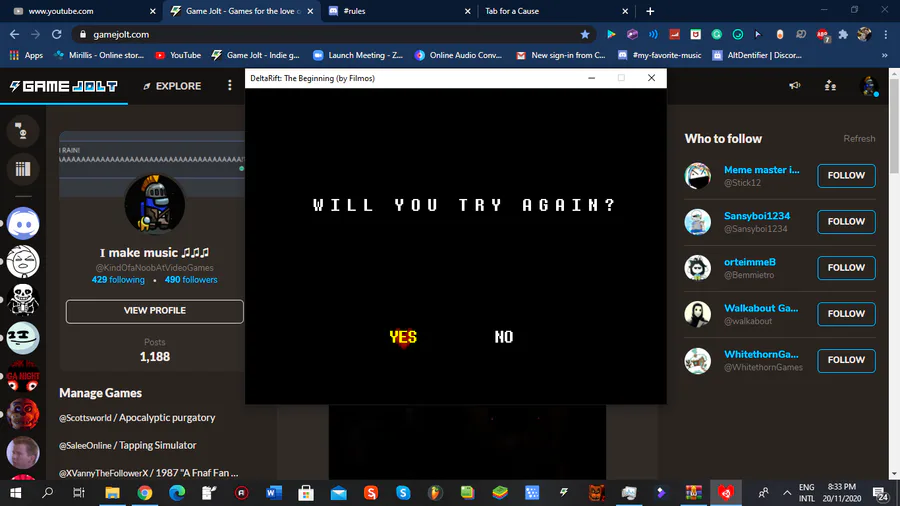This screenshot has height=506, width=900.
Task: Open the user avatar menu in header
Action: [x=869, y=86]
